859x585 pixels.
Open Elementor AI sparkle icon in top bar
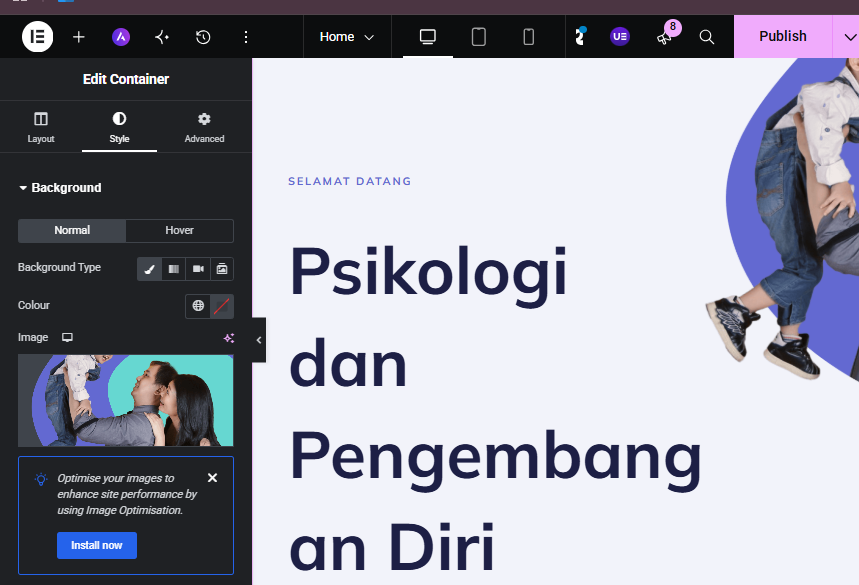coord(162,37)
